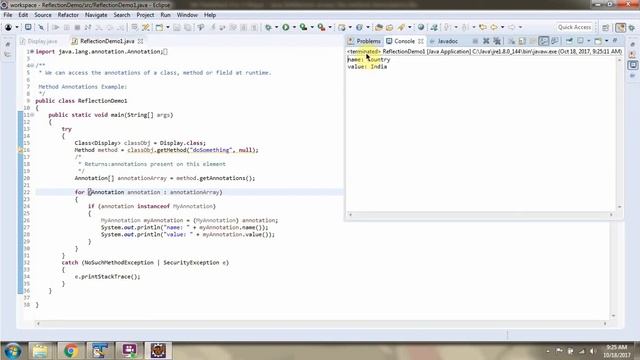Click Display Selected Console icon
This screenshot has width=640, height=360.
click(580, 41)
